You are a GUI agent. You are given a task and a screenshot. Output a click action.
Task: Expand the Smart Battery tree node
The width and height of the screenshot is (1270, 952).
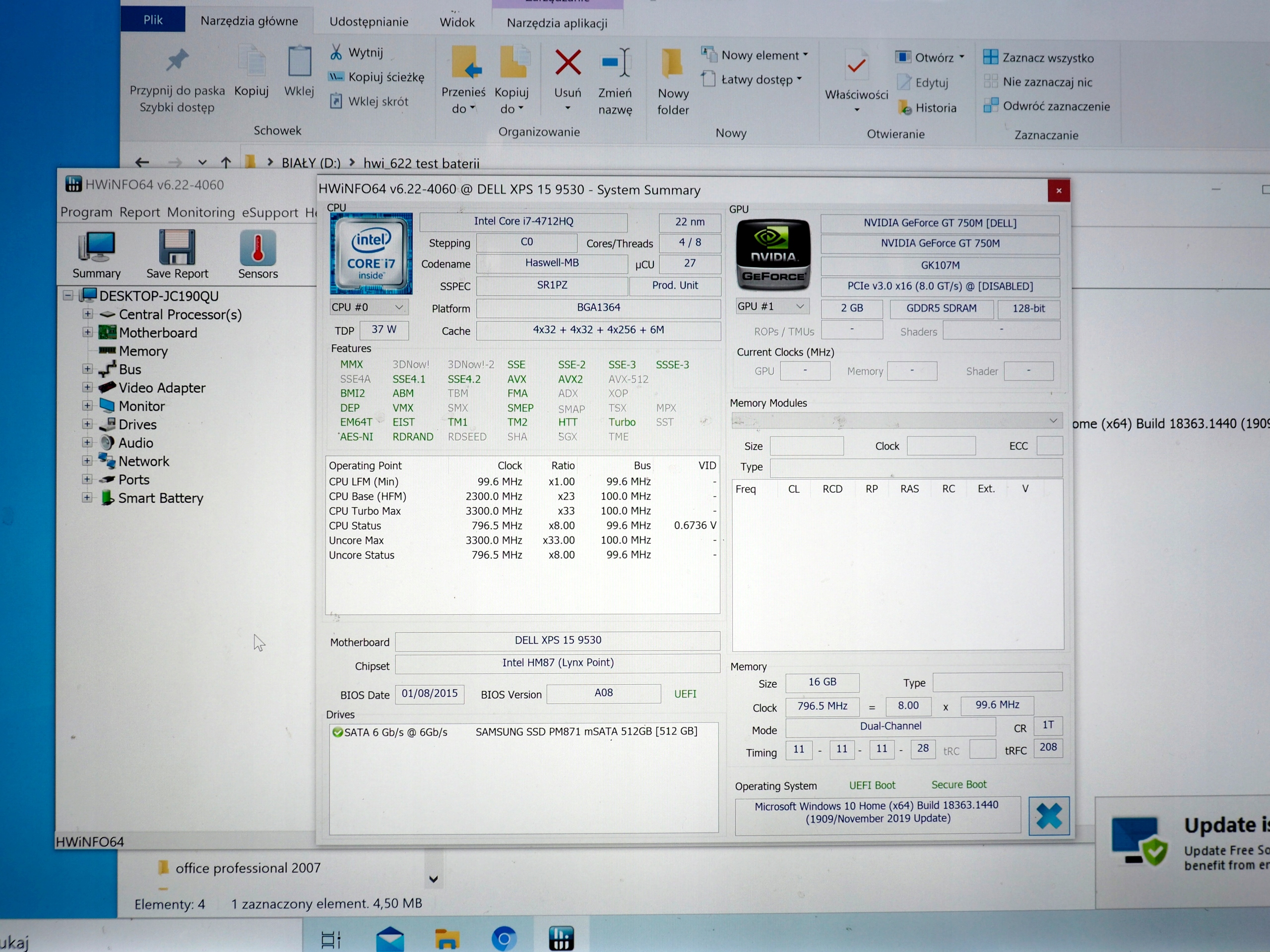[x=87, y=497]
